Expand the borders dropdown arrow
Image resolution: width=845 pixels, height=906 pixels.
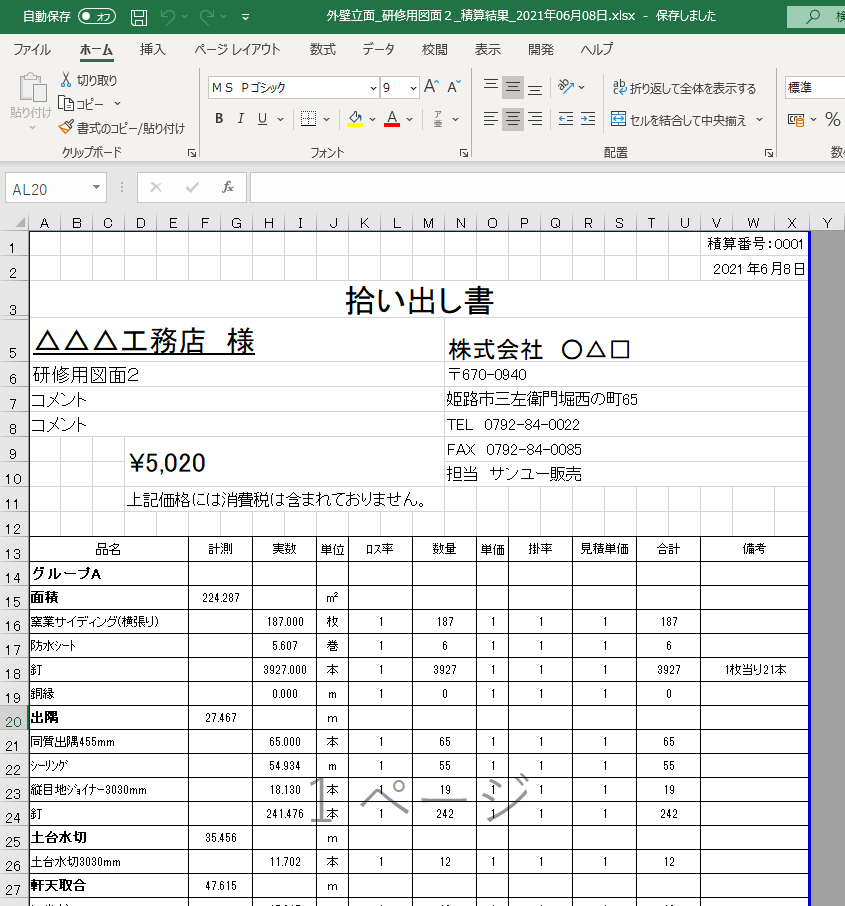coord(327,120)
